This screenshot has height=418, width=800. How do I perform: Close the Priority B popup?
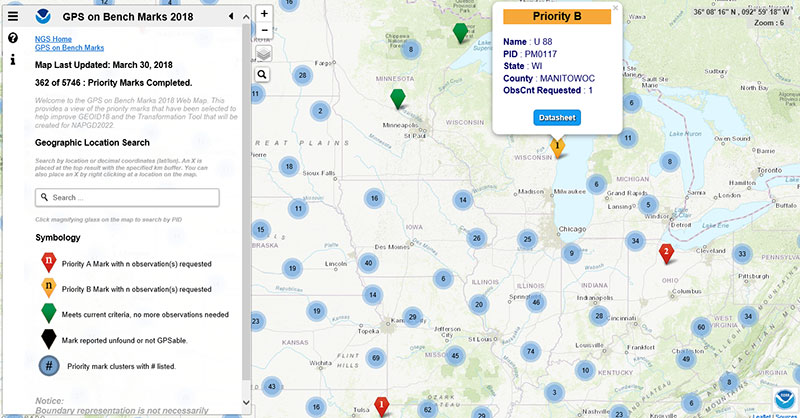(615, 8)
